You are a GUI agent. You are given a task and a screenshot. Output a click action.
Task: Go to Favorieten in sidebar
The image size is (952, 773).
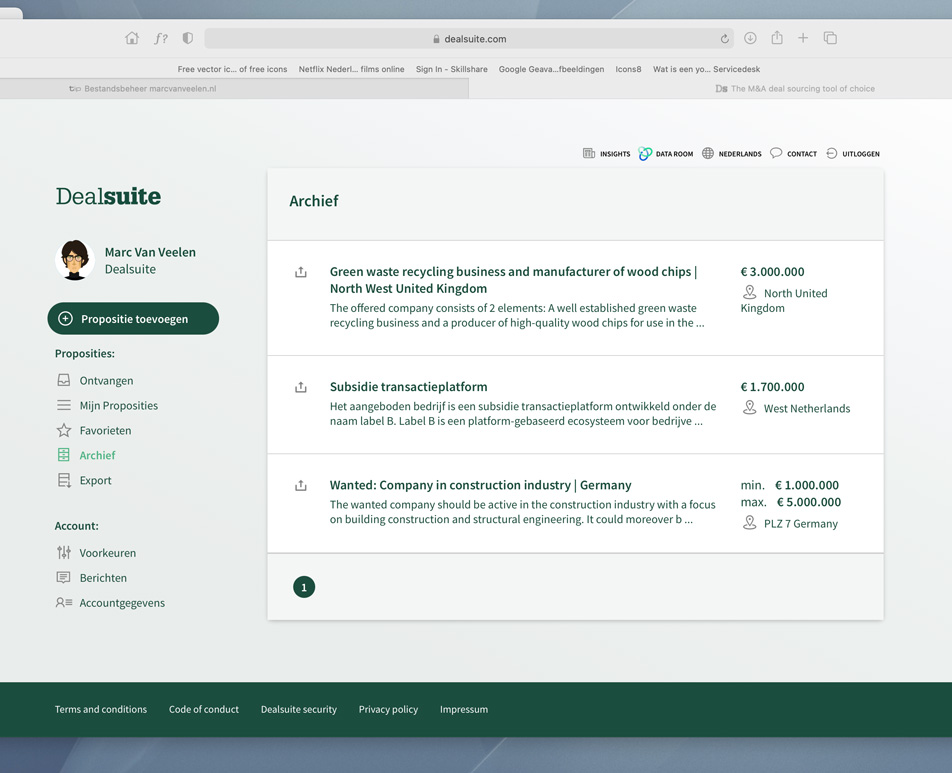tap(105, 431)
